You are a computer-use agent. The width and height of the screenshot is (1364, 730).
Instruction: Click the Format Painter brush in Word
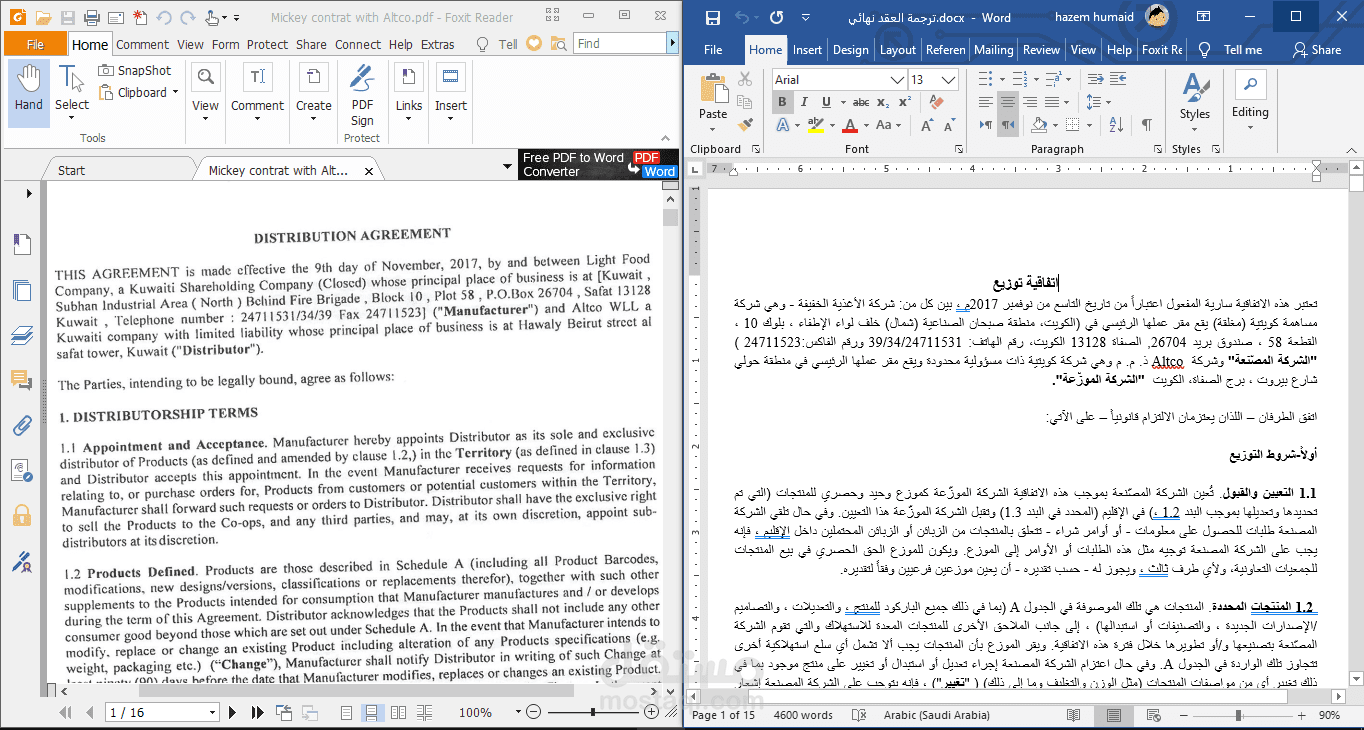tap(746, 125)
